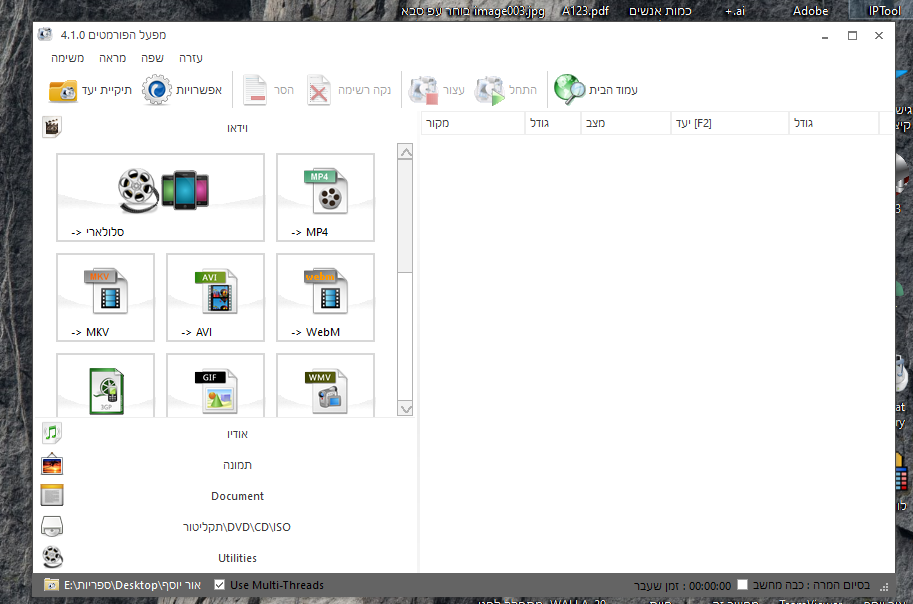Screen dimensions: 913x604
Task: Open Options (אפשרויות) gear icon
Action: pos(157,90)
